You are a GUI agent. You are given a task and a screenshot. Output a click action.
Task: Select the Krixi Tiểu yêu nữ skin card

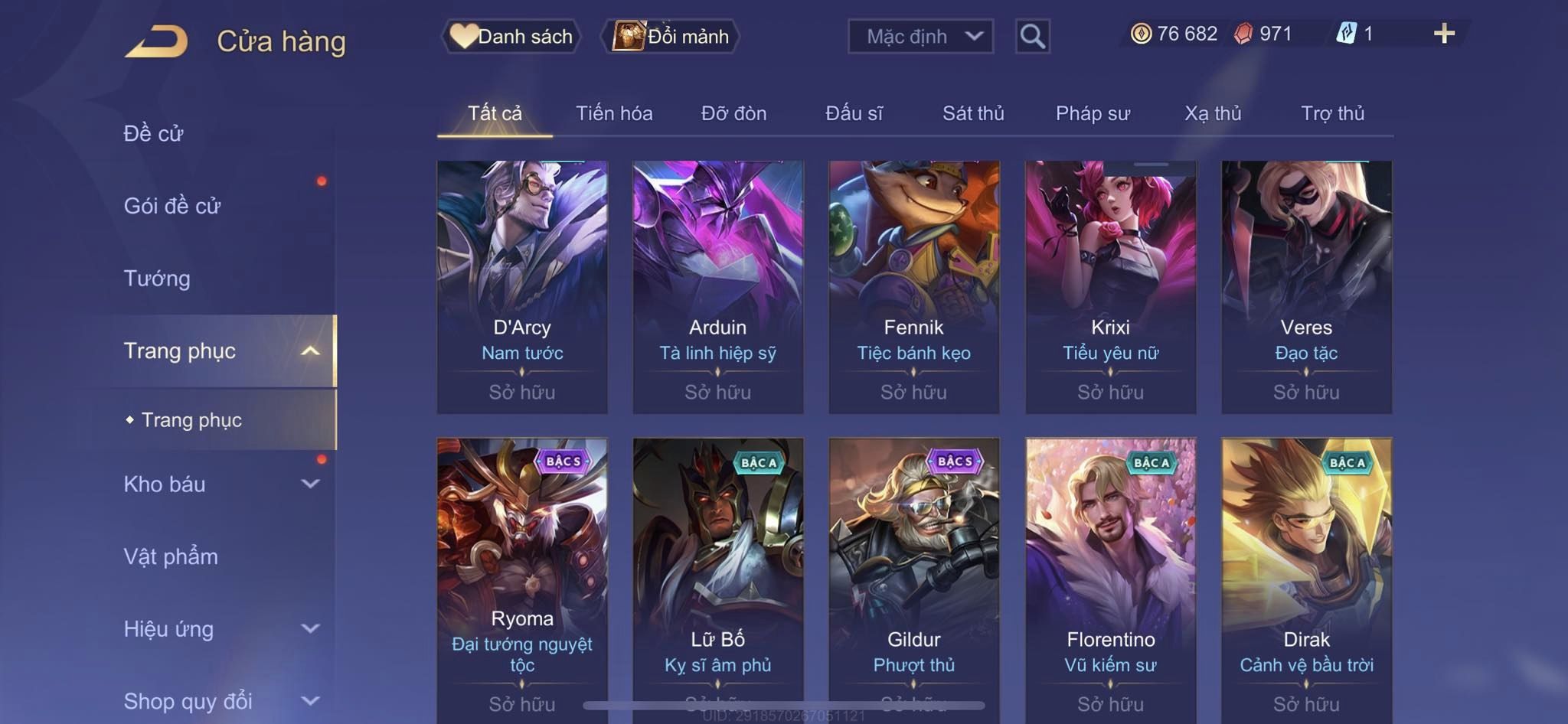pos(1110,287)
